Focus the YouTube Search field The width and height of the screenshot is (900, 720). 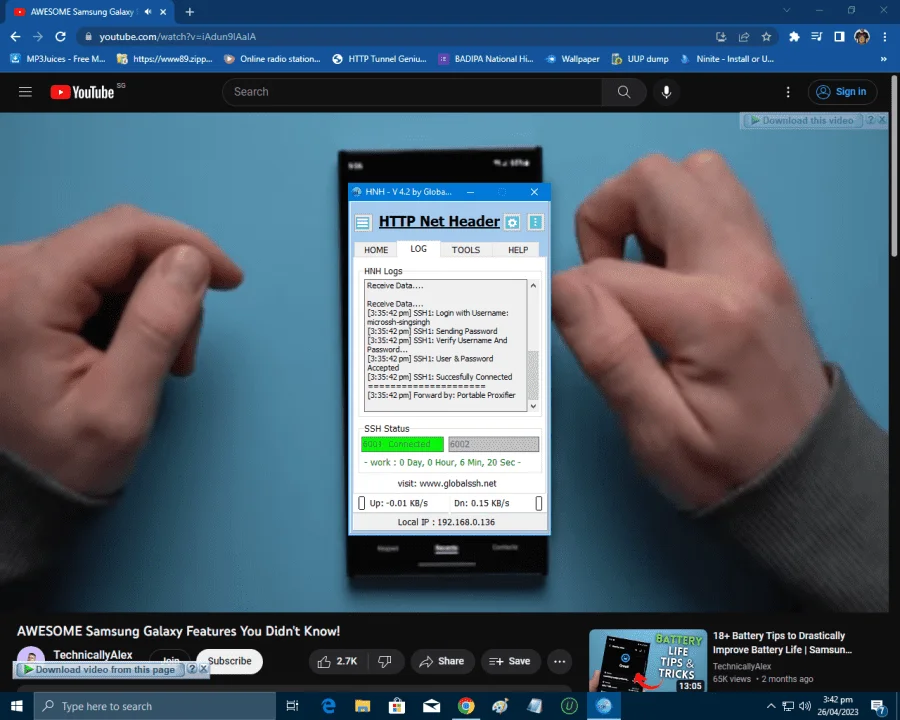412,92
